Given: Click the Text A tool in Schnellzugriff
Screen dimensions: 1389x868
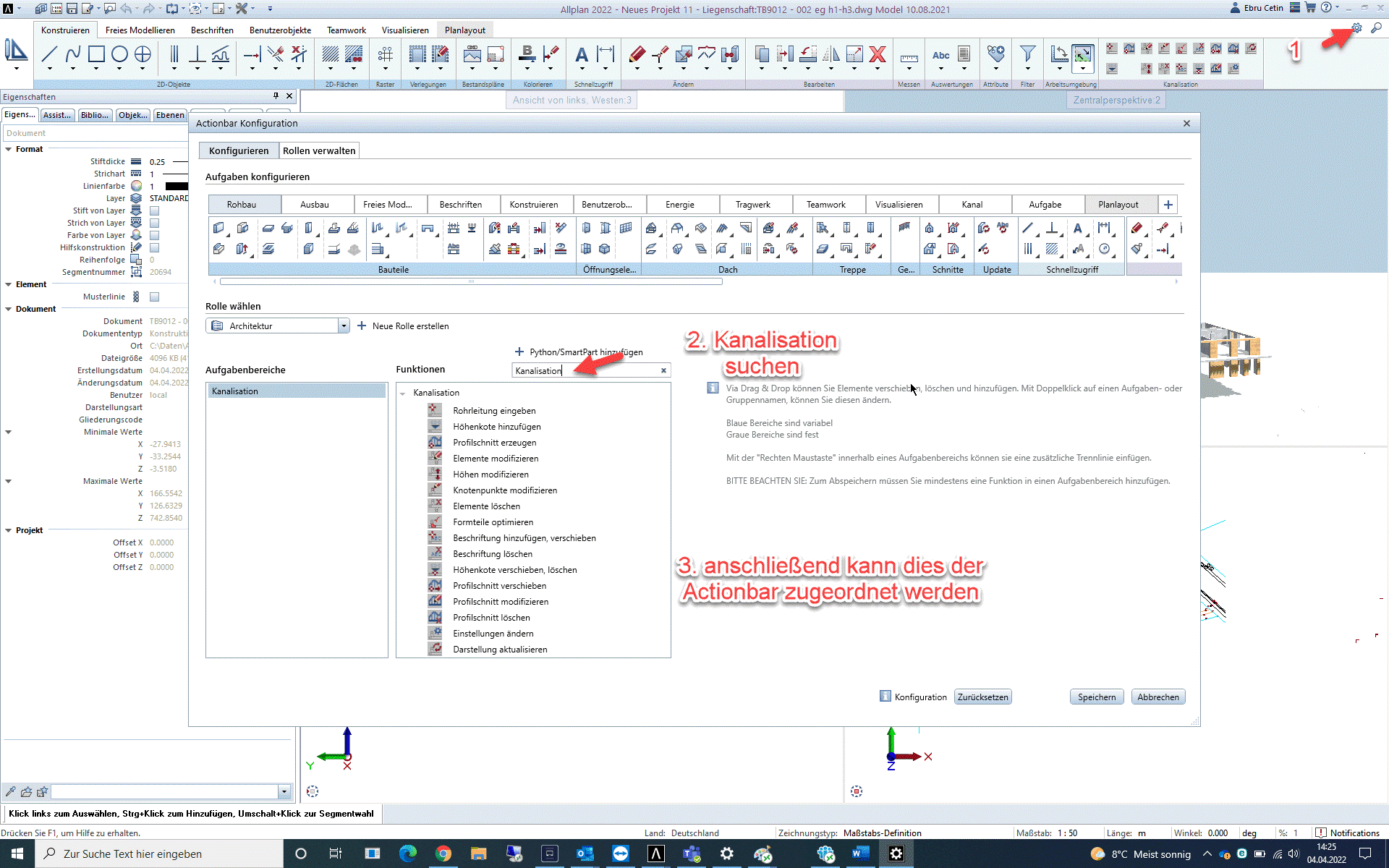Looking at the screenshot, I should click(582, 54).
